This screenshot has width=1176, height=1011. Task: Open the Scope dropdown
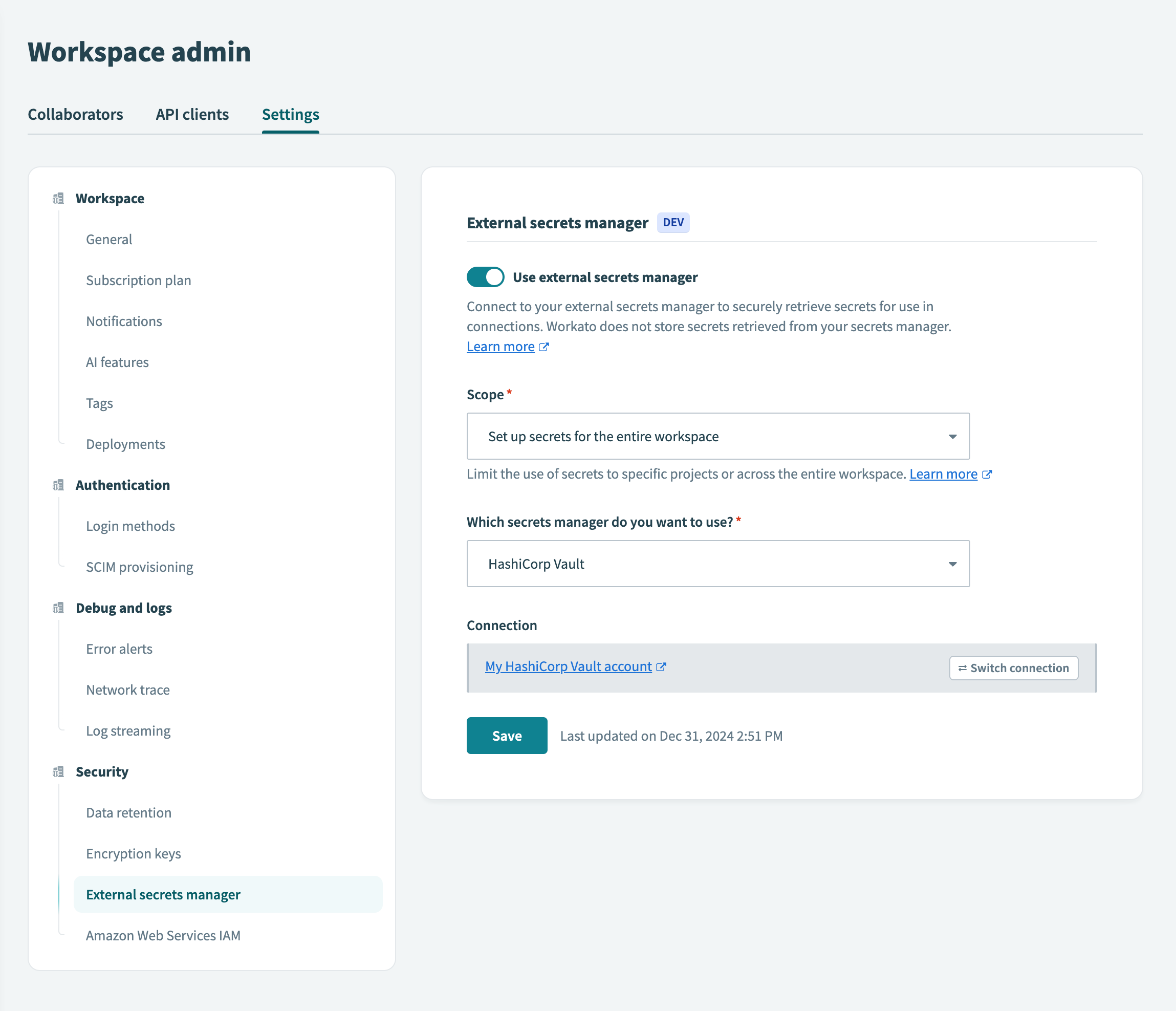point(717,436)
